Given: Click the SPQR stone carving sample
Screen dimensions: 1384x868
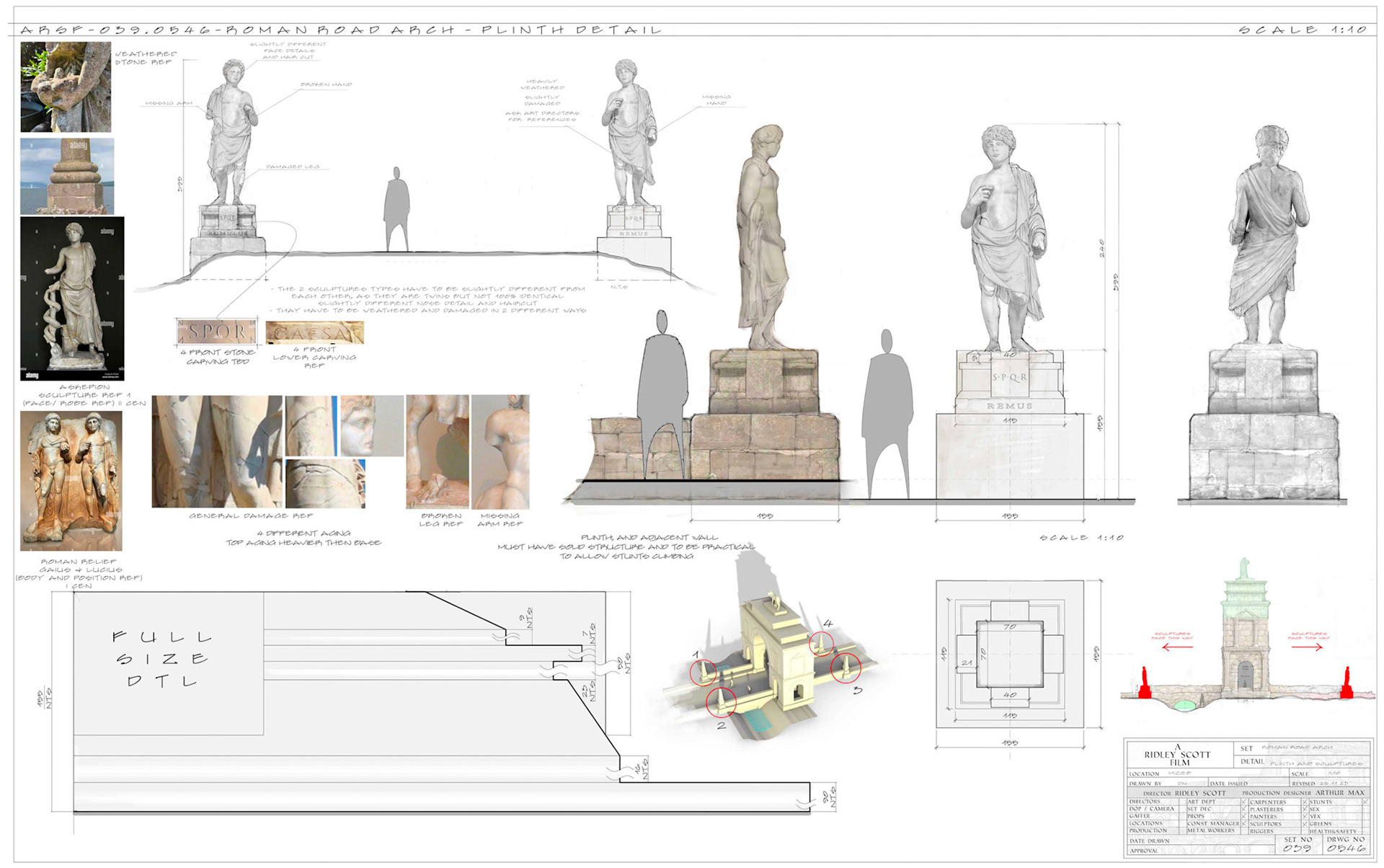Looking at the screenshot, I should pyautogui.click(x=217, y=332).
